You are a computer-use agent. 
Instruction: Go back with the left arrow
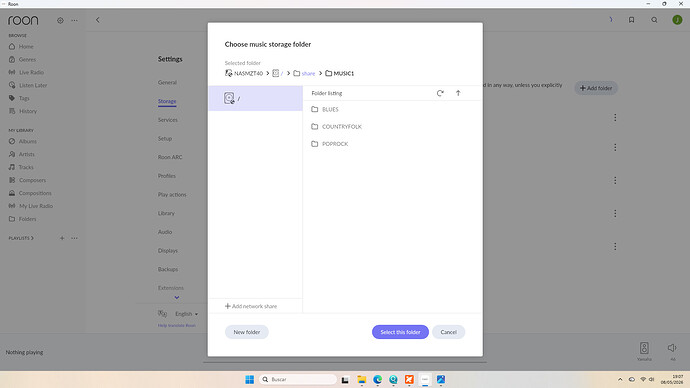point(98,20)
